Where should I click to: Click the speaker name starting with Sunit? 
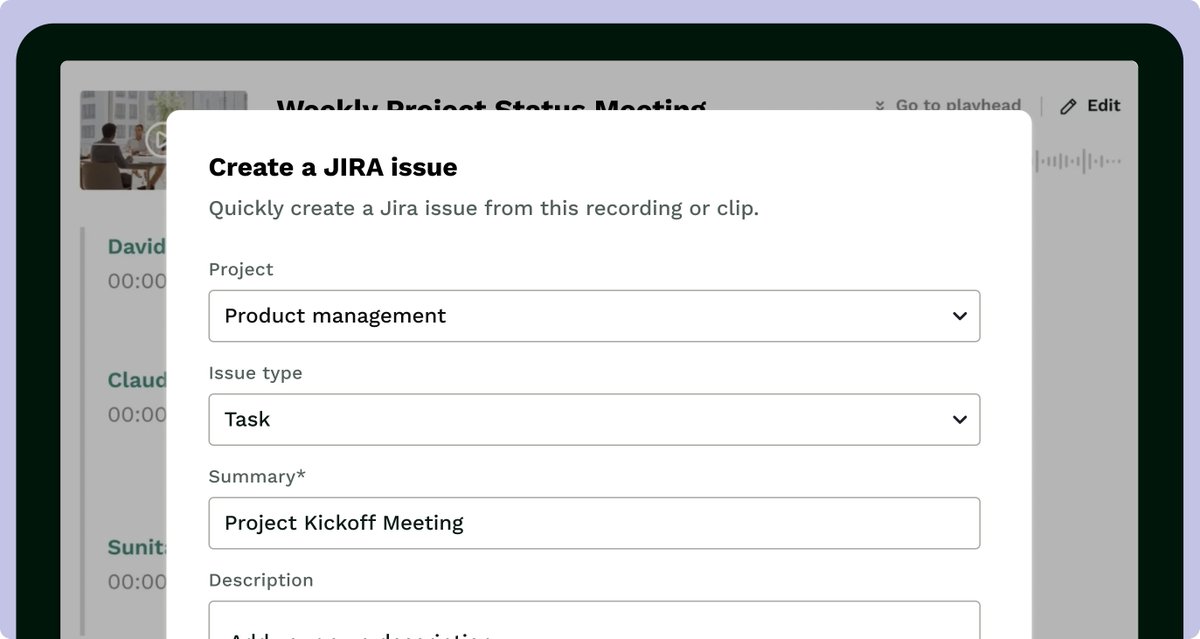(137, 547)
